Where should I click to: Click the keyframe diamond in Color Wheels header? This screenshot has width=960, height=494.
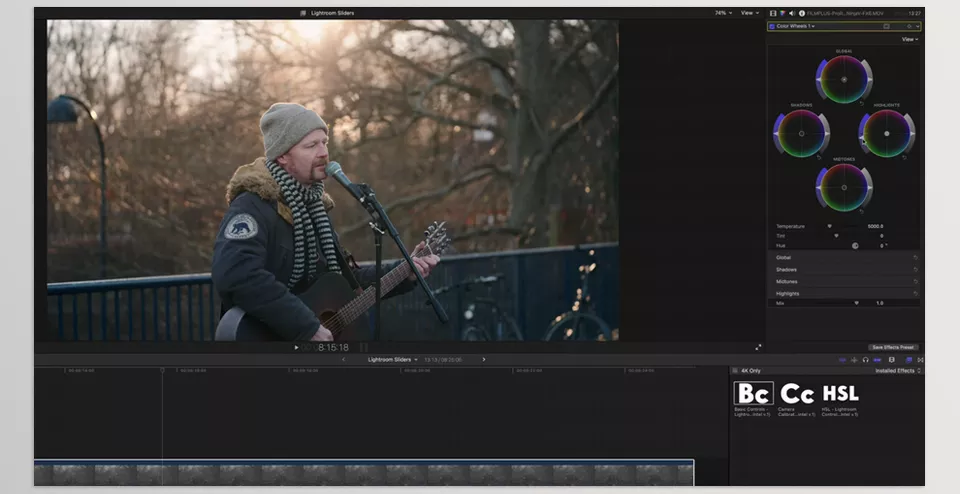pos(909,26)
